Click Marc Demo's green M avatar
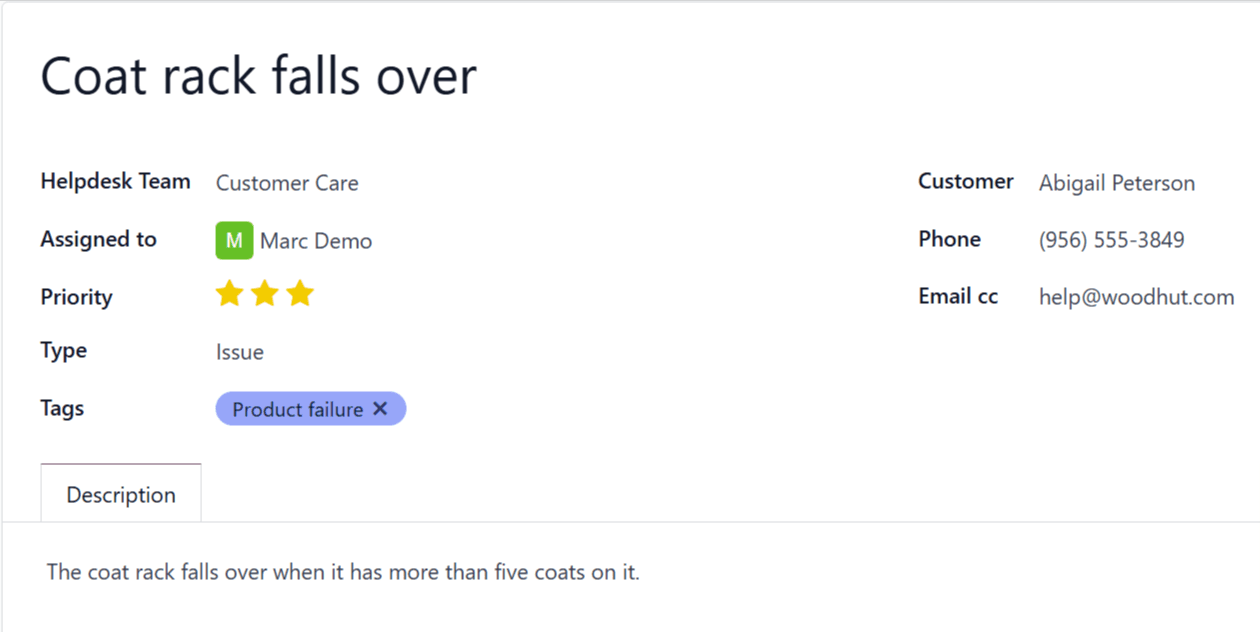 (234, 241)
